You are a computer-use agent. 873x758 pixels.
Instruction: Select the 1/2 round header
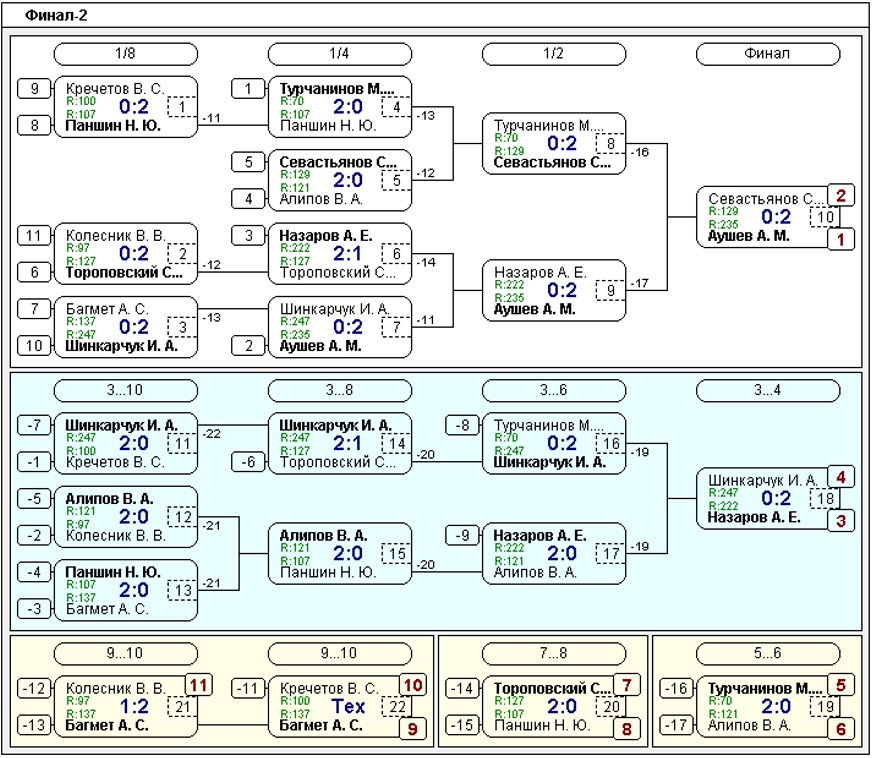553,54
